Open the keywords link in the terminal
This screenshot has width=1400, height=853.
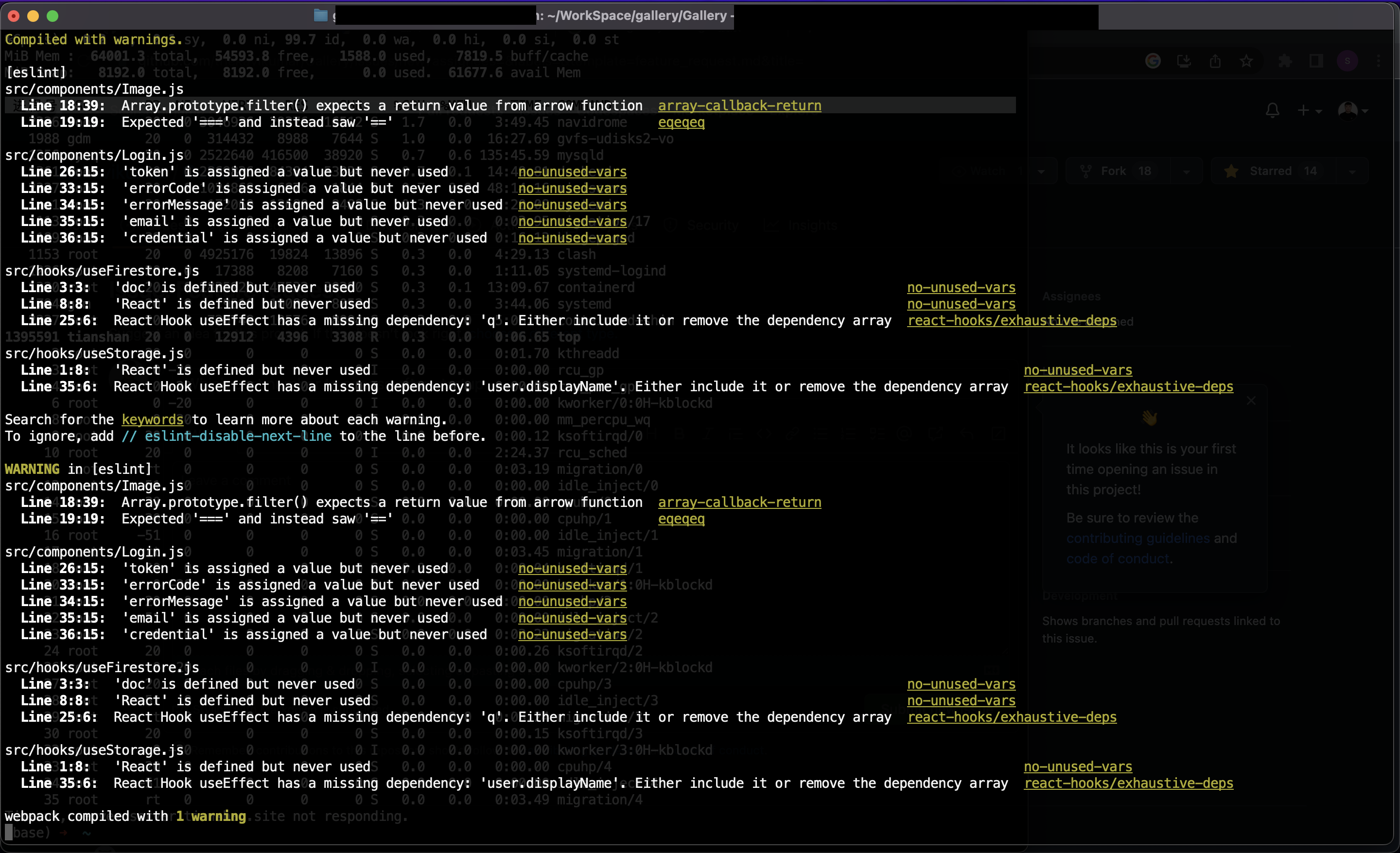[152, 419]
